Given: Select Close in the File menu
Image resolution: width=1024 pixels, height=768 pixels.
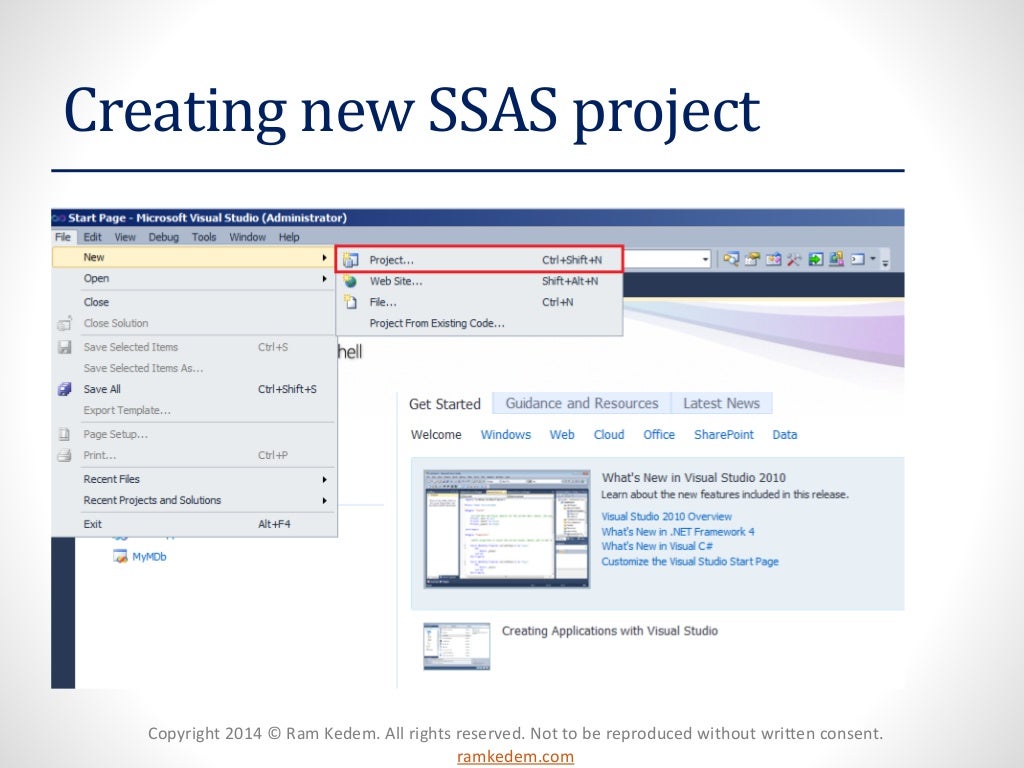Looking at the screenshot, I should [x=193, y=302].
